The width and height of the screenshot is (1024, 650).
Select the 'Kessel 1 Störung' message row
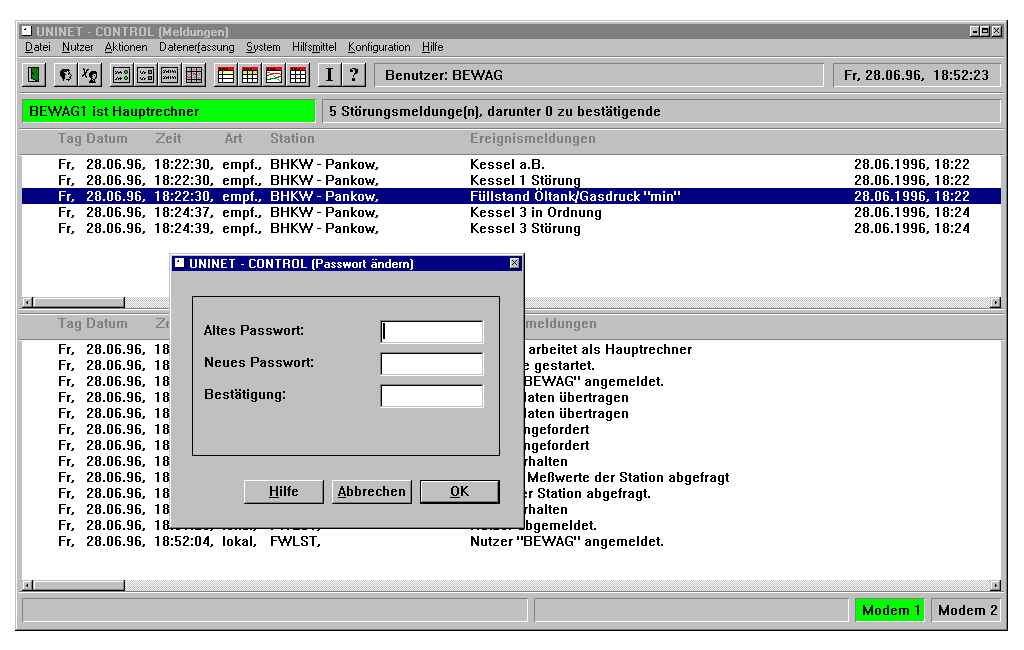(511, 180)
